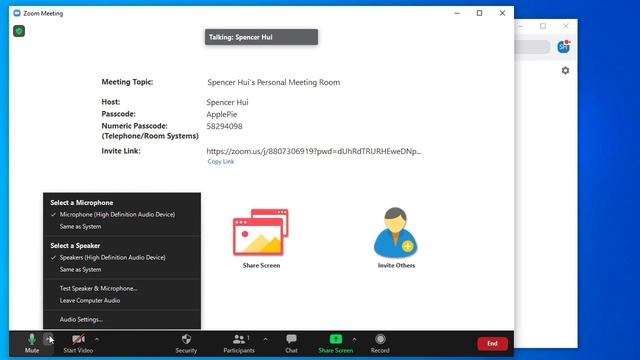
Task: Click the host name Spencer Hui
Action: (227, 102)
